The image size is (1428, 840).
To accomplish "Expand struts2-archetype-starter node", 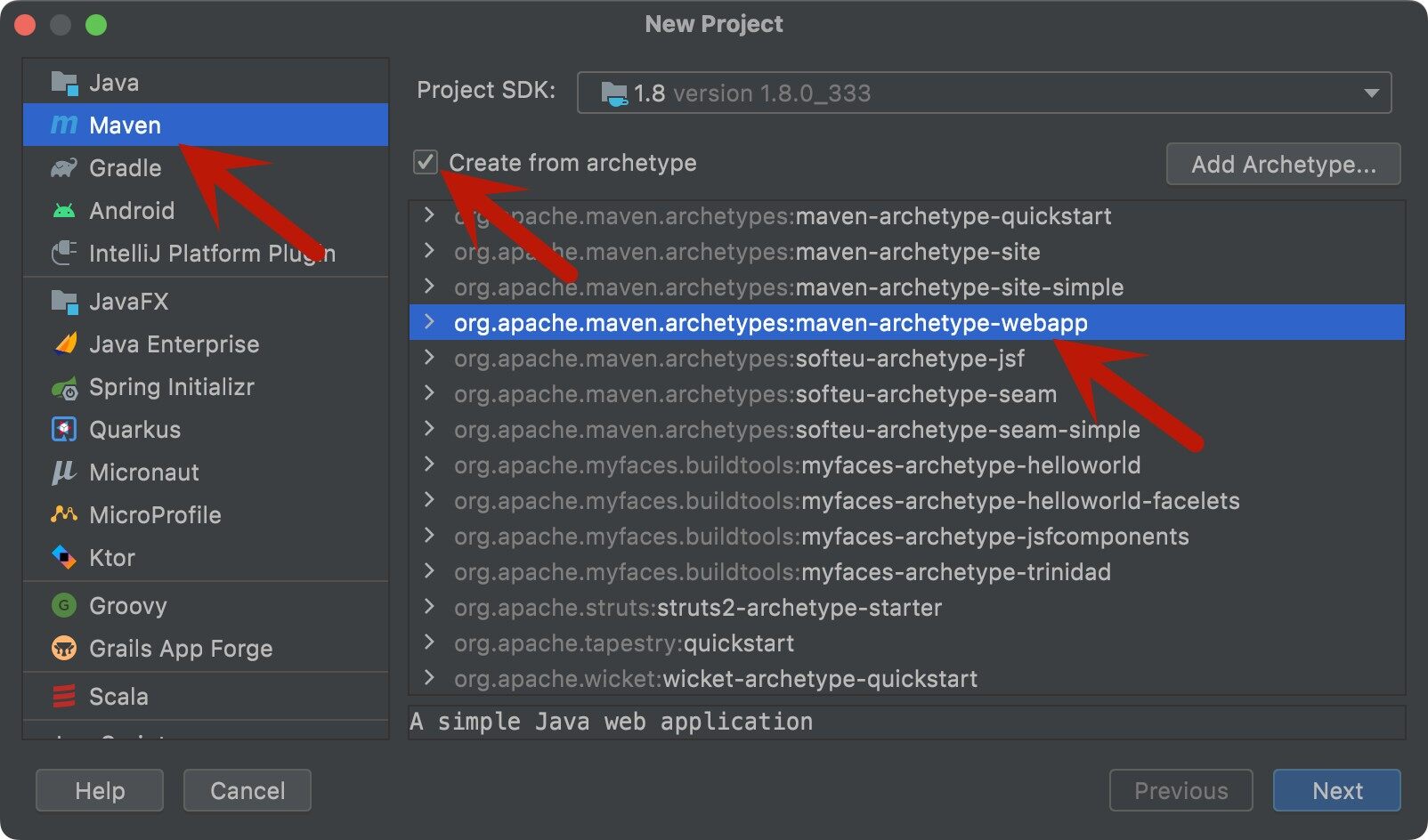I will pyautogui.click(x=430, y=607).
